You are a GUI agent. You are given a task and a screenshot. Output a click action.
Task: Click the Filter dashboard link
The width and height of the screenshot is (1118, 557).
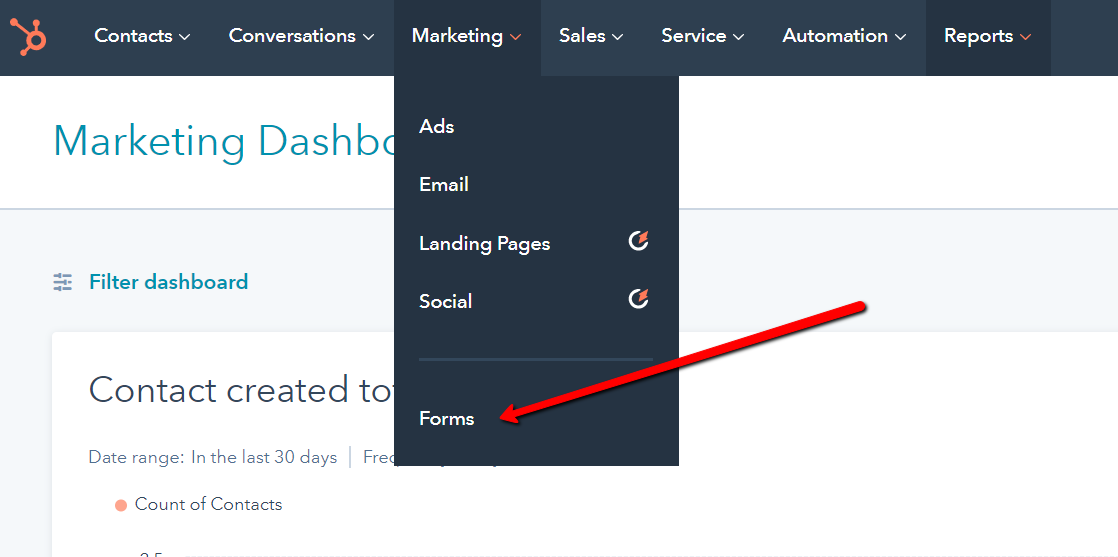pos(168,282)
